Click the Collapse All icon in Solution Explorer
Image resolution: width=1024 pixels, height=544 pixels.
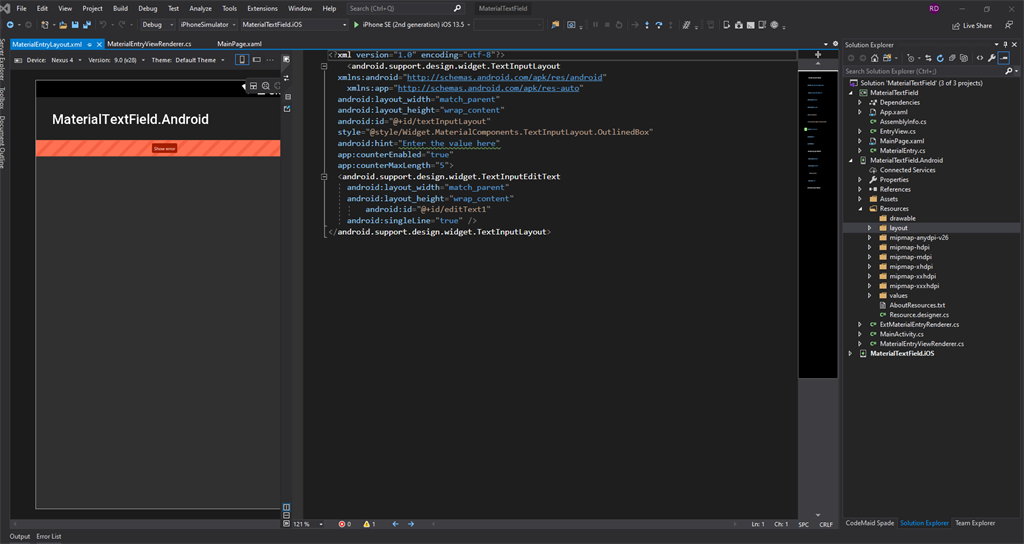952,58
